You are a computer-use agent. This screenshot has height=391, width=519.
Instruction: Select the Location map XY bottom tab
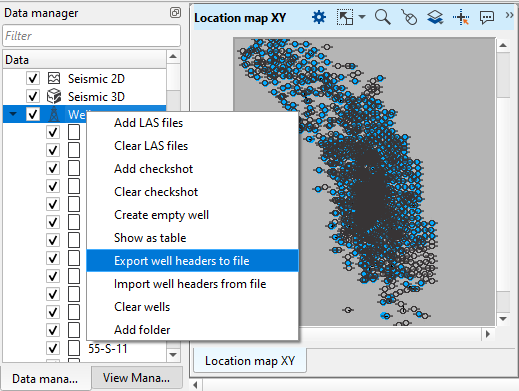pos(250,361)
